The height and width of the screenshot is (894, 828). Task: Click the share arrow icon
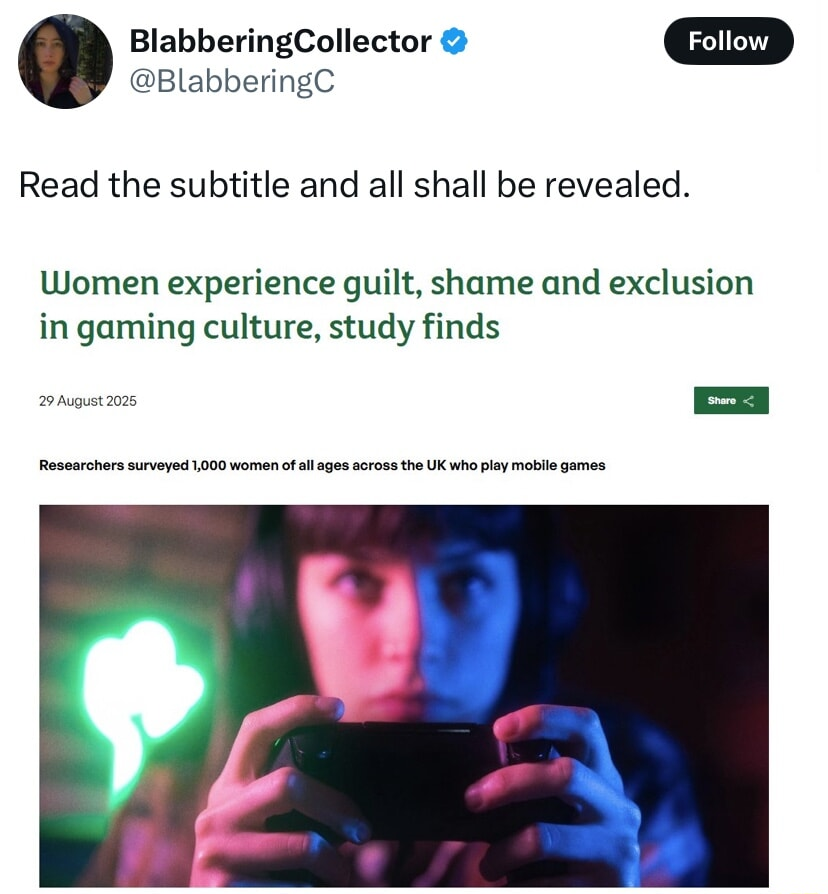tap(749, 401)
